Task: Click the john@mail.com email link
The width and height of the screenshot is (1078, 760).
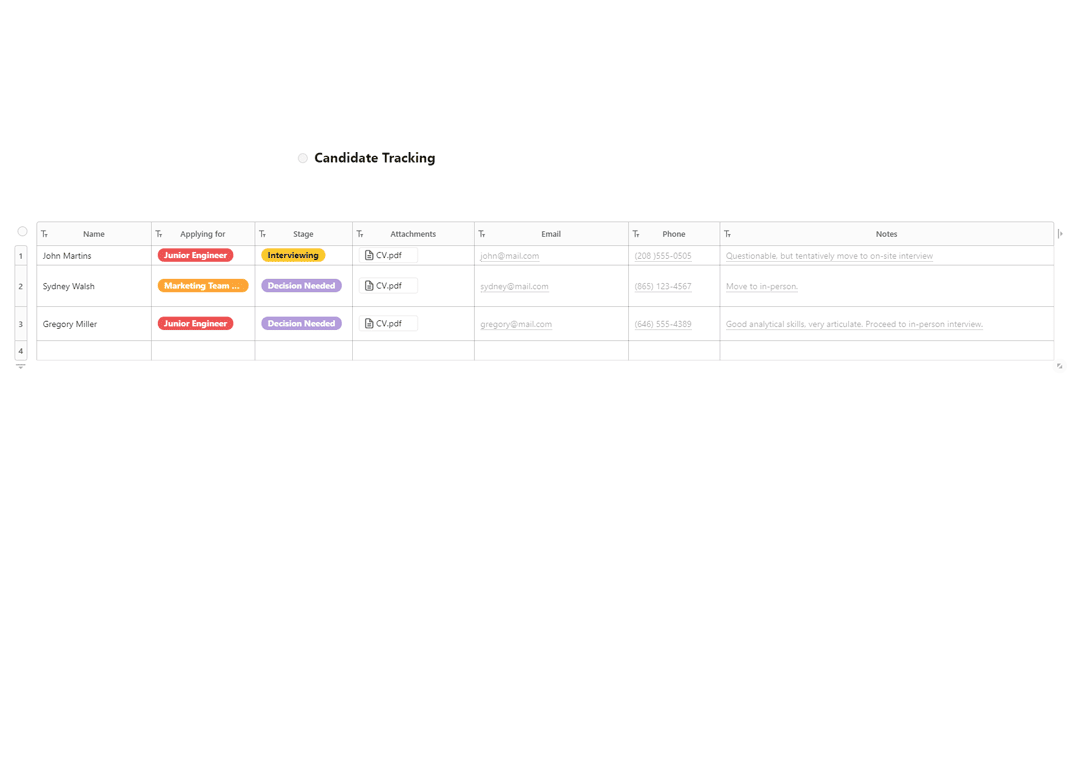Action: [510, 256]
